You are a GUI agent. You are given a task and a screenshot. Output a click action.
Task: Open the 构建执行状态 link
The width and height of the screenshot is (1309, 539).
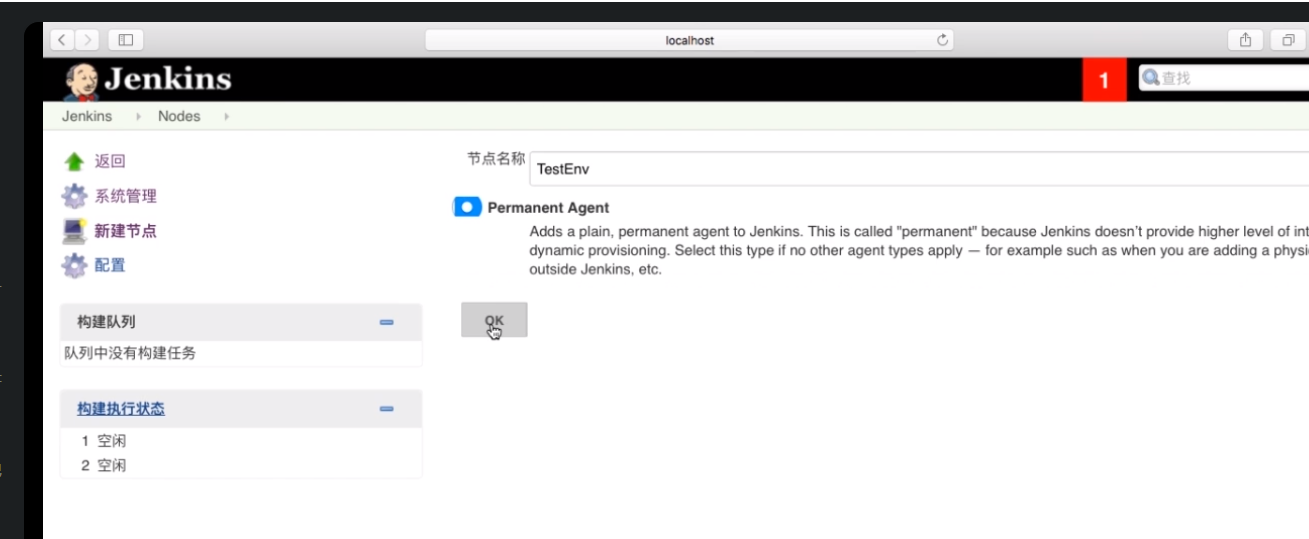121,409
